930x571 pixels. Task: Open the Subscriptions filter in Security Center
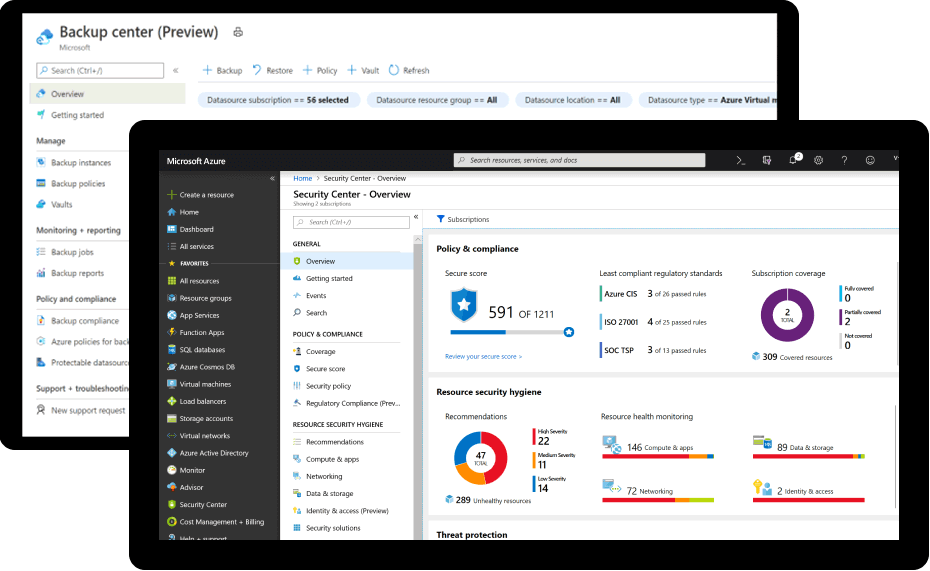[x=463, y=219]
